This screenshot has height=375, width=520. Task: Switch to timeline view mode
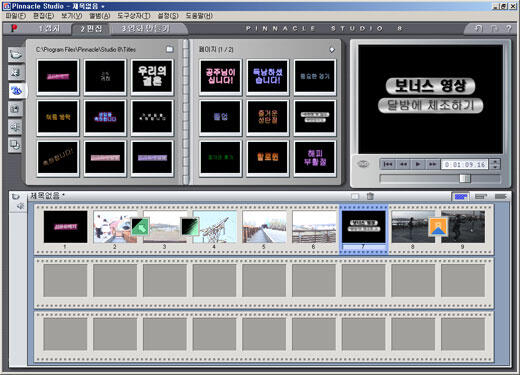[480, 197]
